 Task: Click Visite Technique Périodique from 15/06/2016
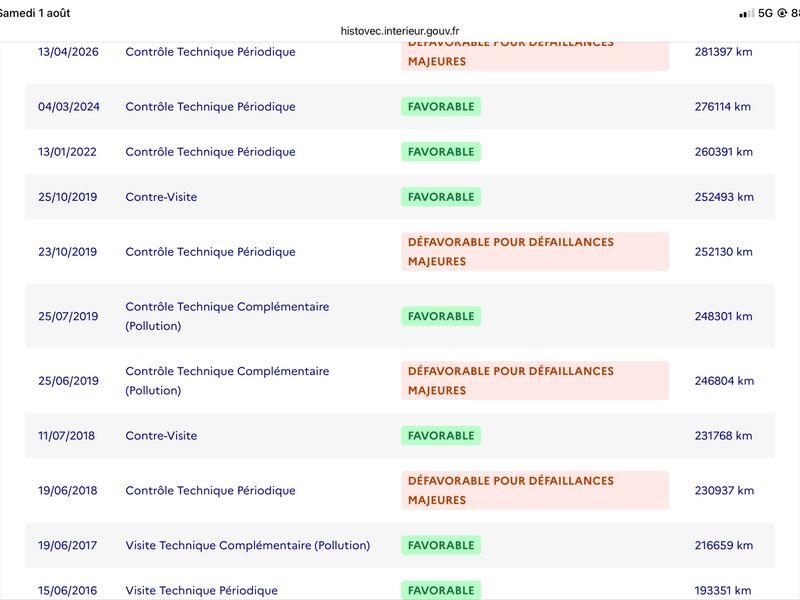pyautogui.click(x=202, y=590)
